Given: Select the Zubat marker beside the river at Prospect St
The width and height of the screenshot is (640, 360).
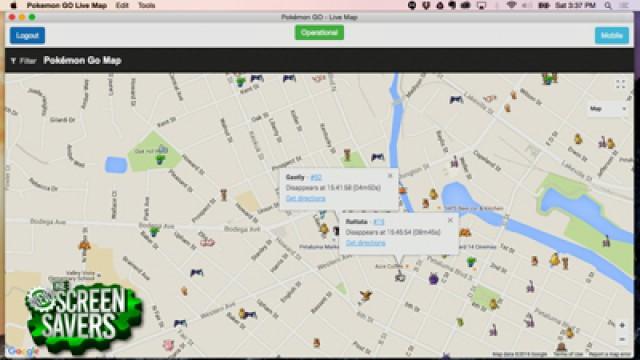Looking at the screenshot, I should (378, 157).
